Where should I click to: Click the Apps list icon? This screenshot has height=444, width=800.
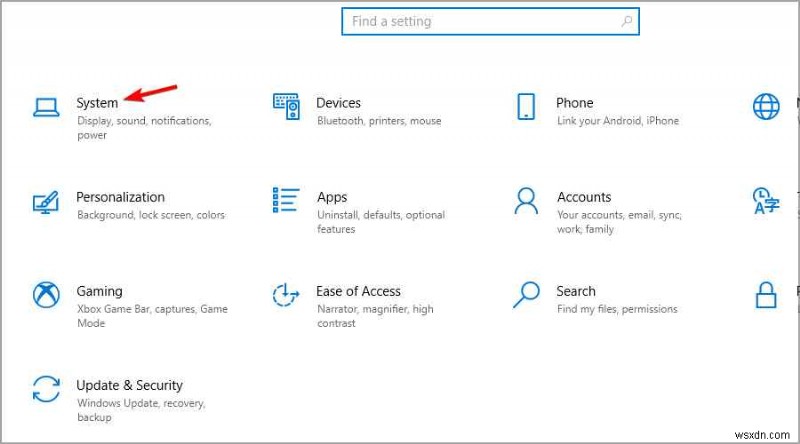point(286,201)
